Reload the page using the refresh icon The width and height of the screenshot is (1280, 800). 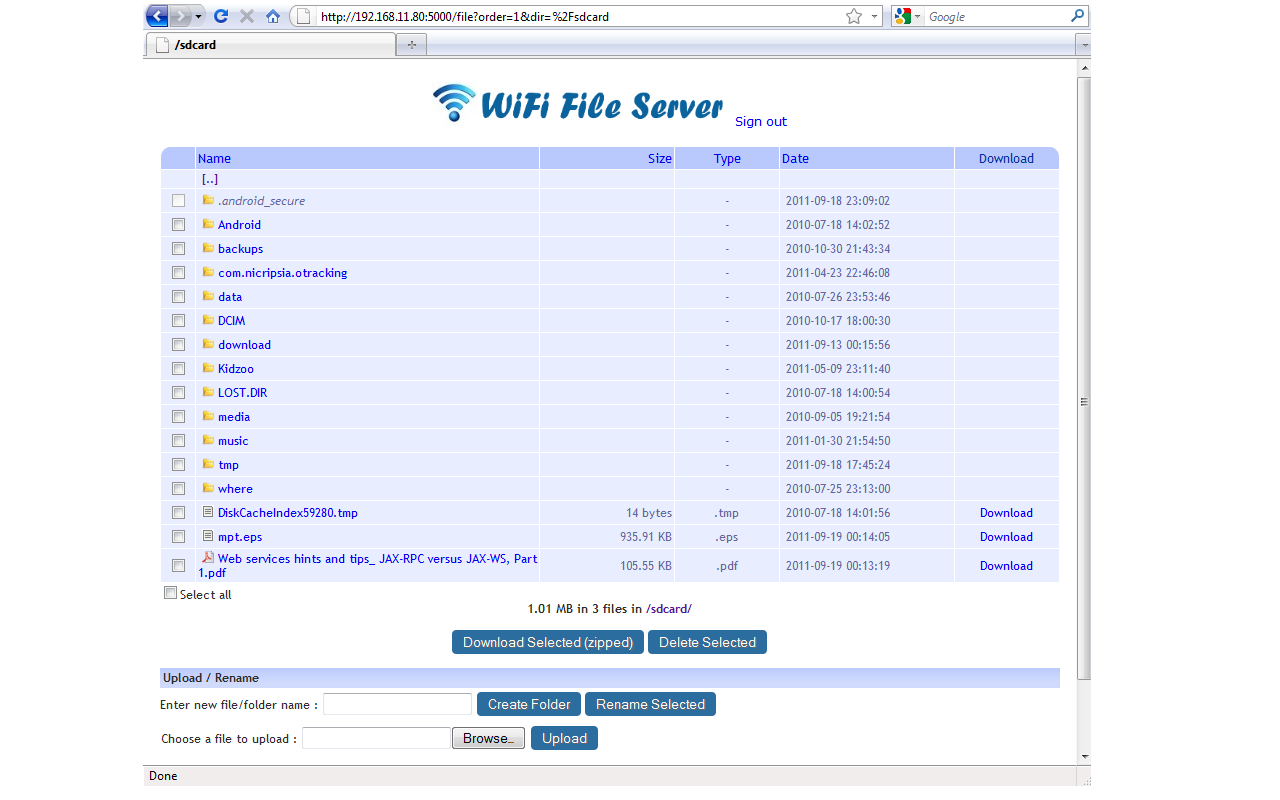219,16
